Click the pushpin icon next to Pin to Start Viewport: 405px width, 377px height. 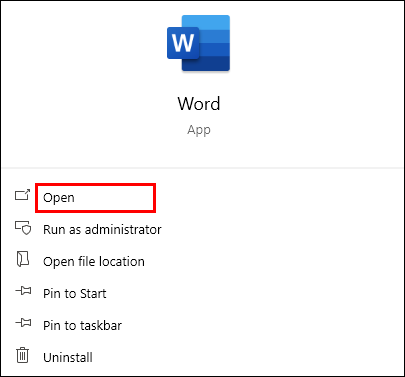click(23, 291)
